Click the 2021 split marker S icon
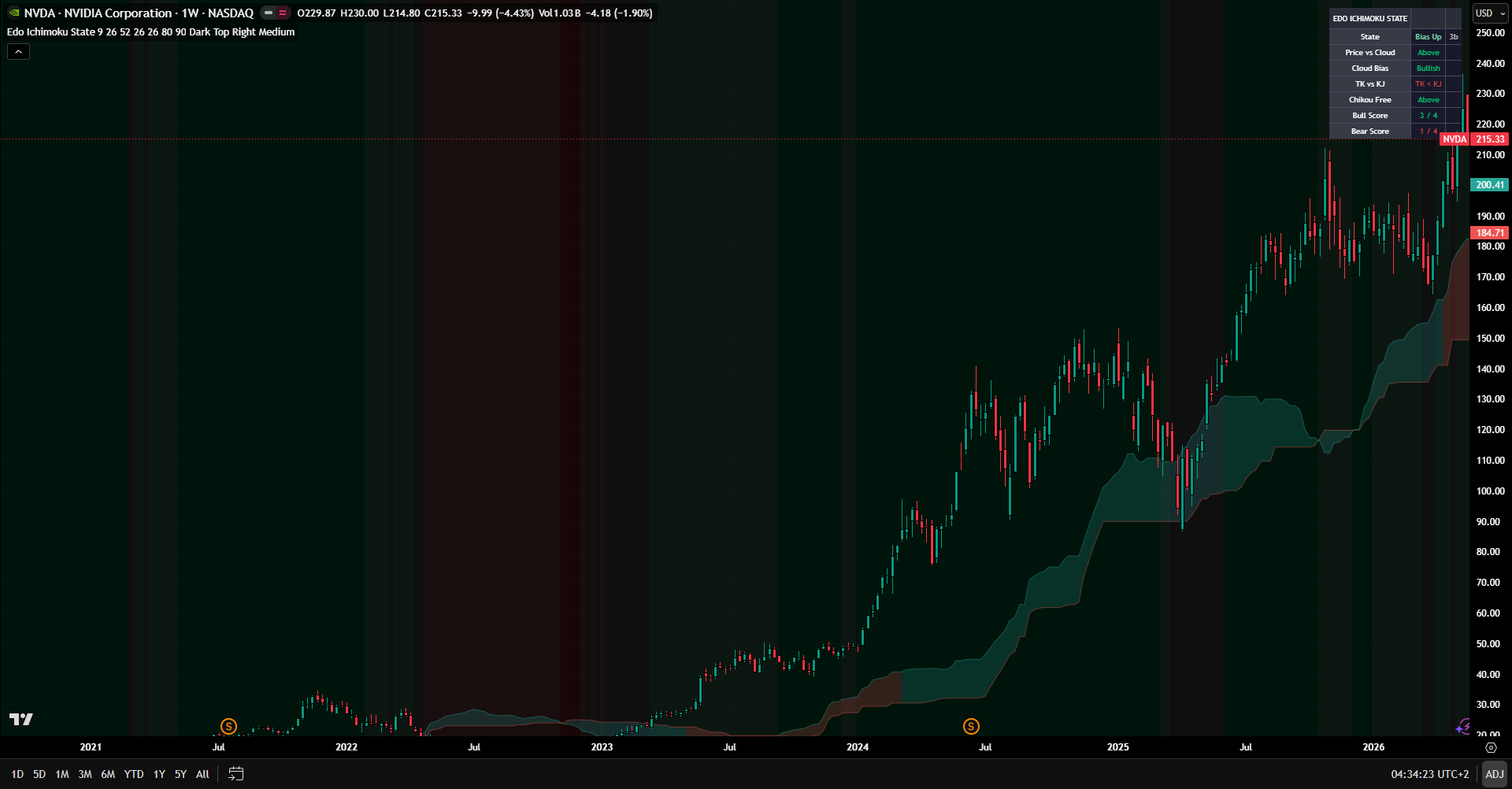Viewport: 1512px width, 789px height. pyautogui.click(x=228, y=726)
